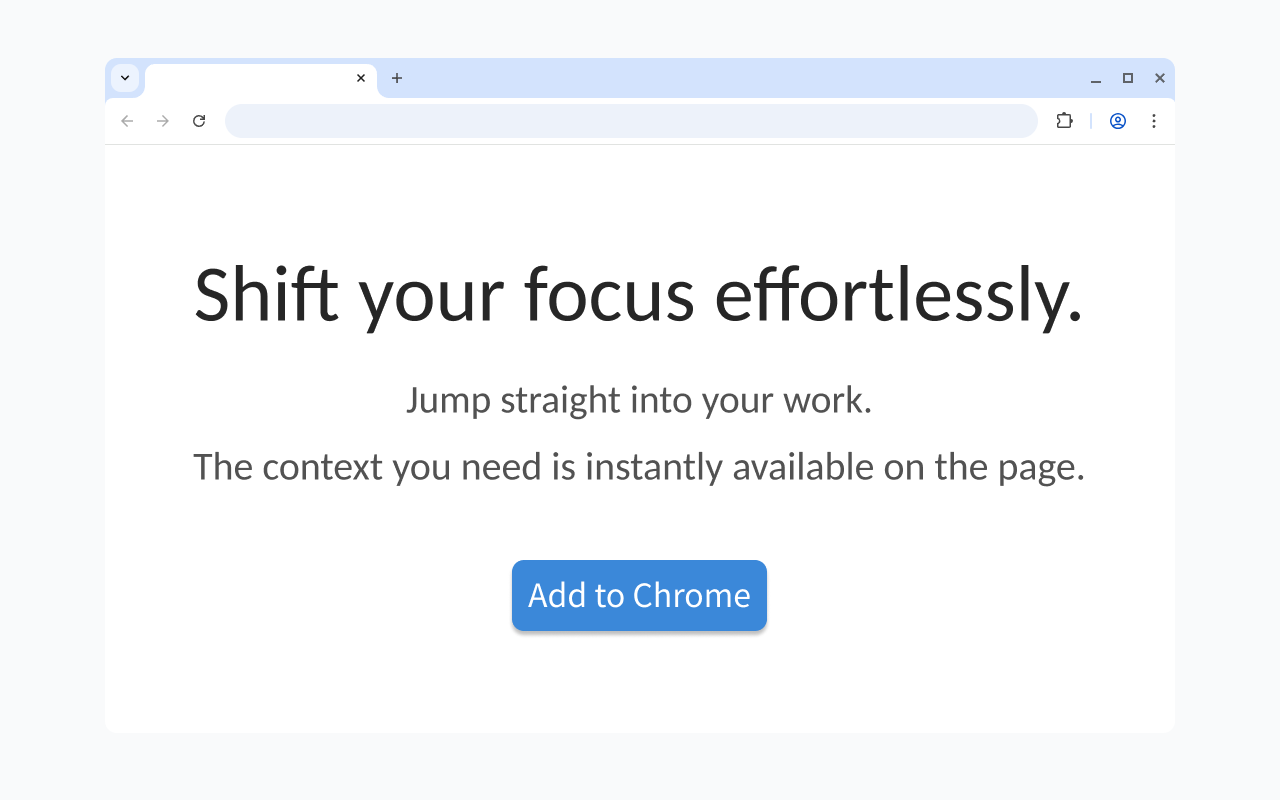This screenshot has width=1280, height=800.
Task: Close the browser window
Action: (x=1160, y=78)
